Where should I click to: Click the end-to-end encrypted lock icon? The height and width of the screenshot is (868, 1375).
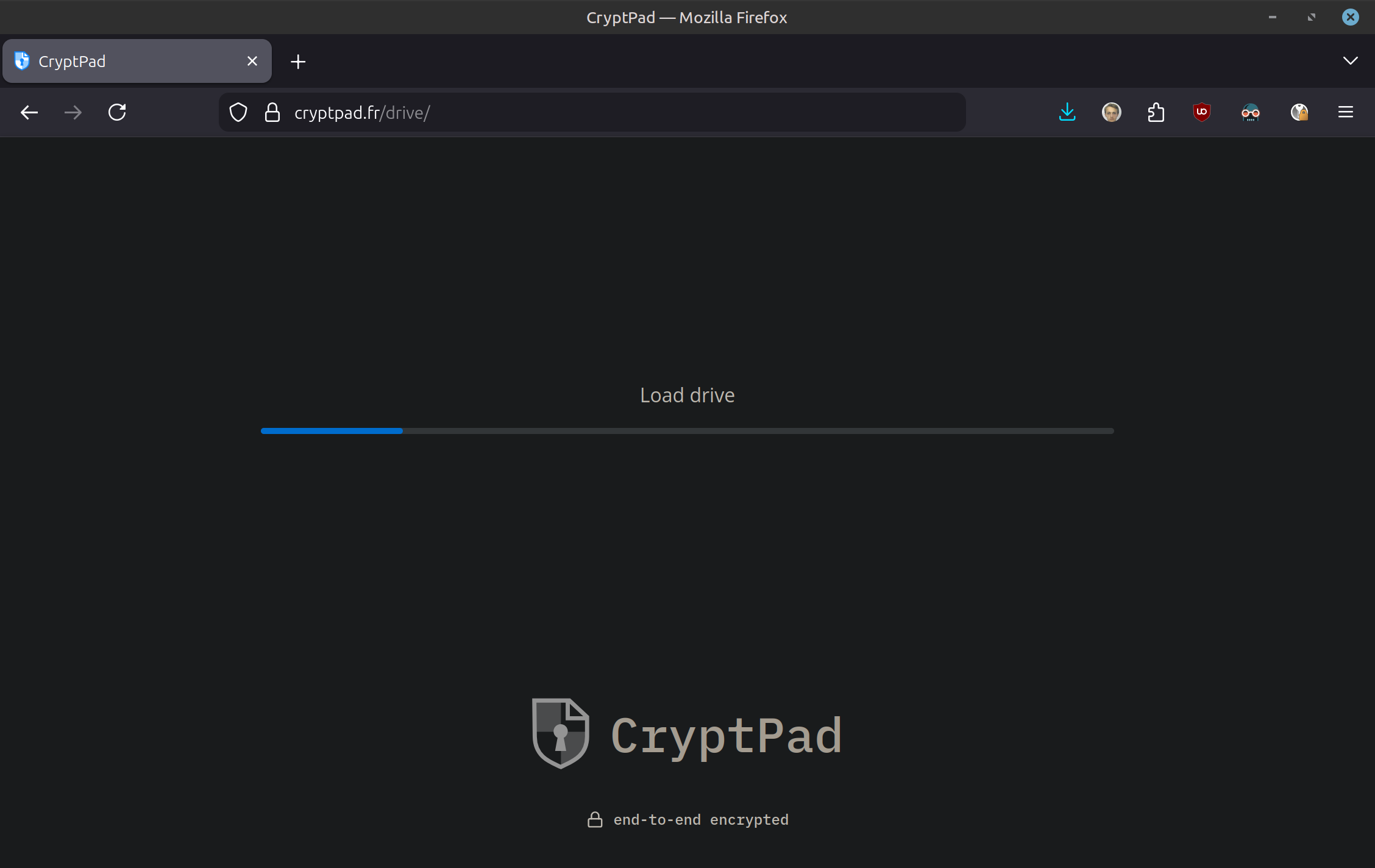point(595,820)
